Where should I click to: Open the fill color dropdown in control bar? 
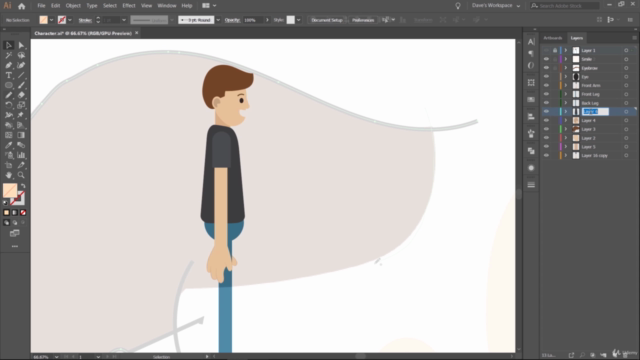pyautogui.click(x=51, y=20)
